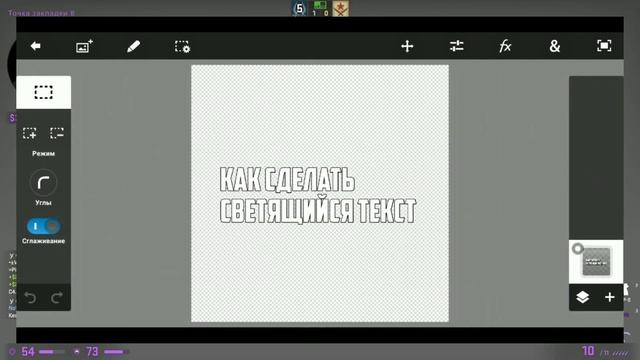Toggle layer visibility circle on thumbnail
640x360 pixels.
[x=578, y=249]
